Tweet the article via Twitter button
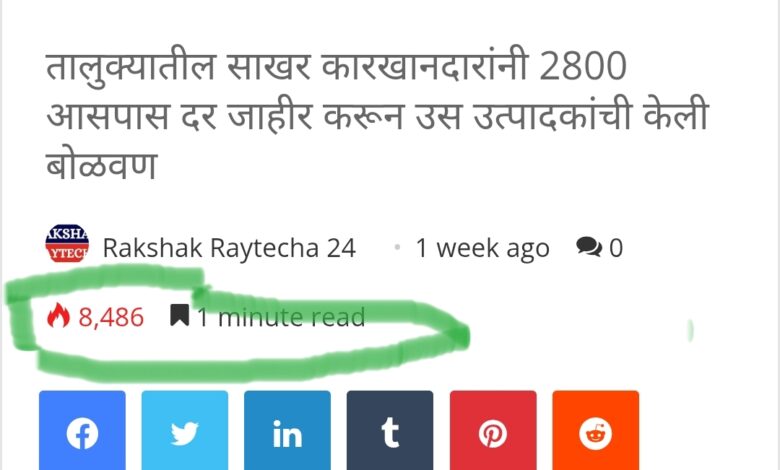 (x=185, y=431)
